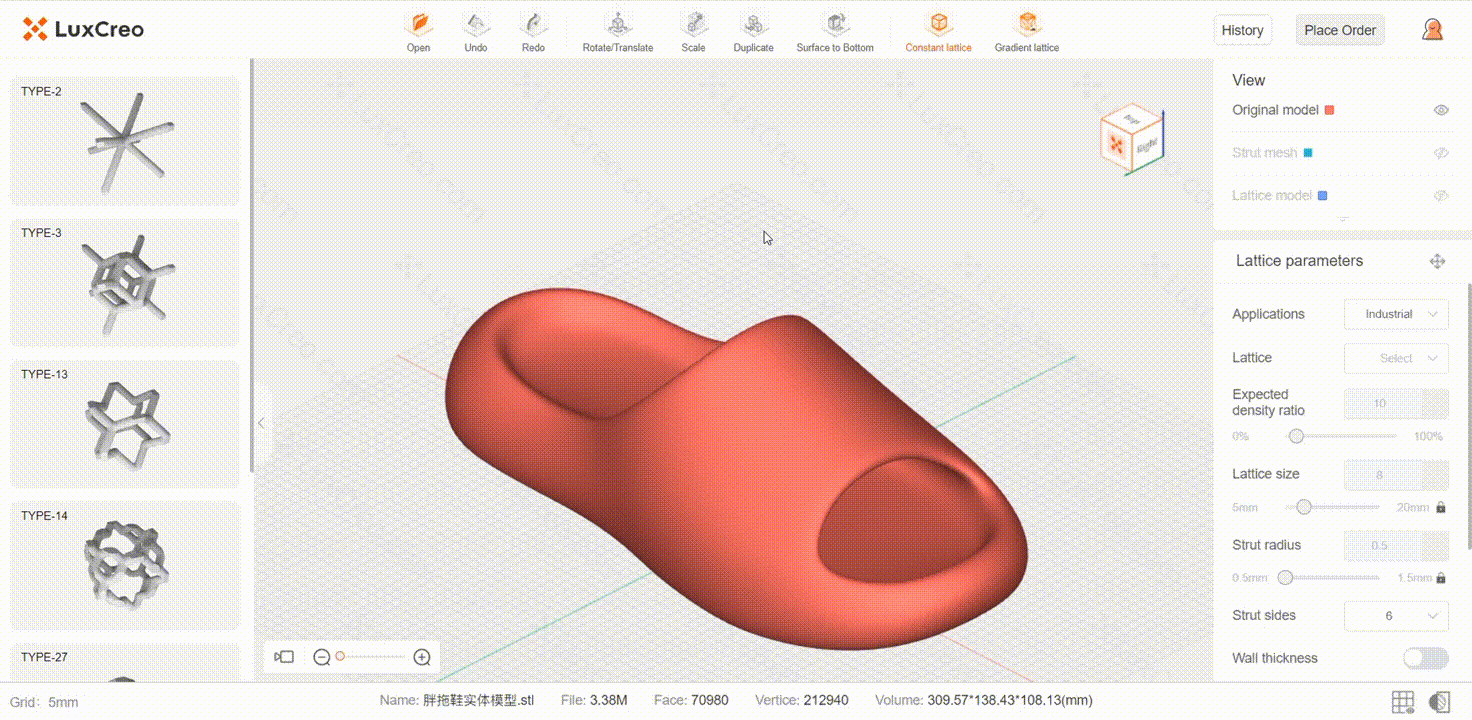This screenshot has height=720, width=1472.
Task: Click the Lattice parameters panel scrollbar
Action: click(x=1469, y=415)
